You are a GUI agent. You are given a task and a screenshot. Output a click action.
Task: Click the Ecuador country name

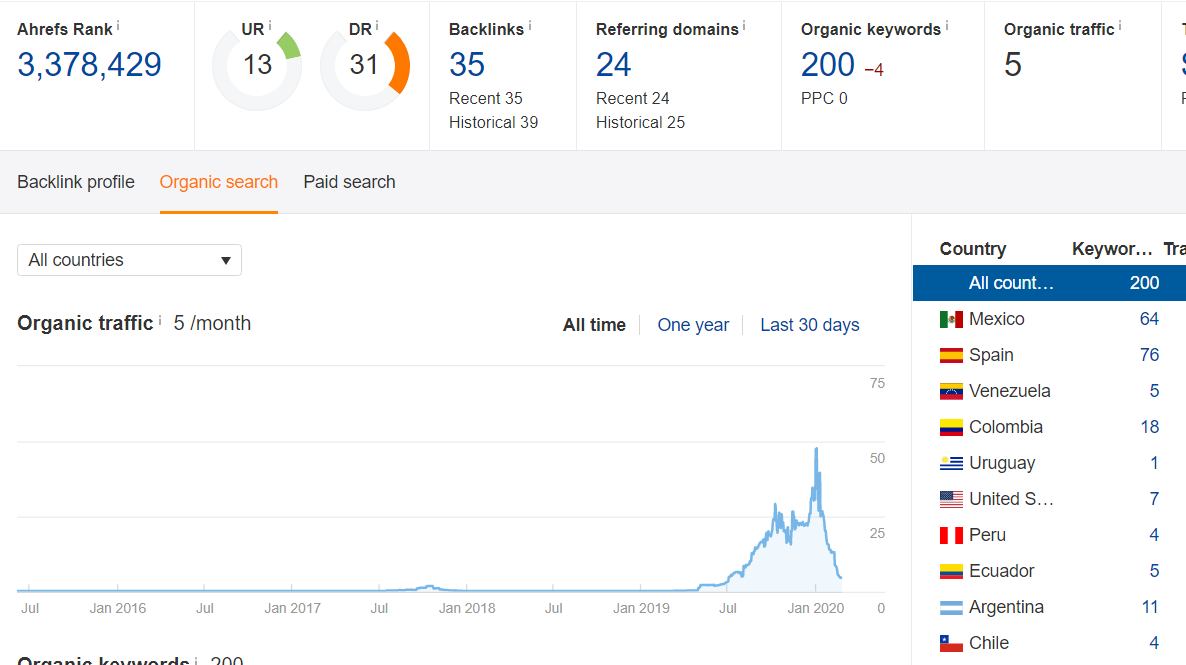1001,571
